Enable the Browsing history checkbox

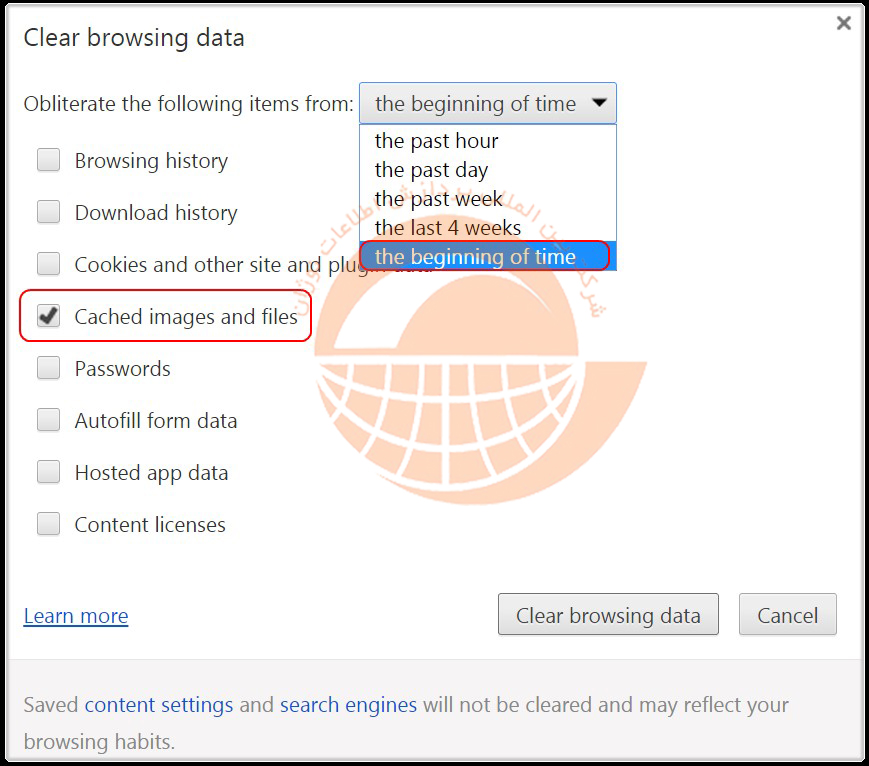click(x=49, y=161)
